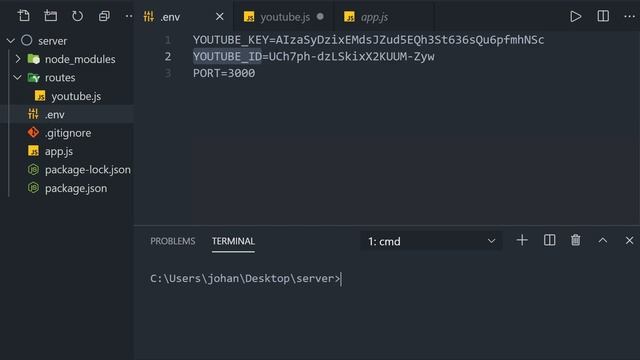Expand the node_modules folder
This screenshot has height=360, width=640.
tap(18, 59)
